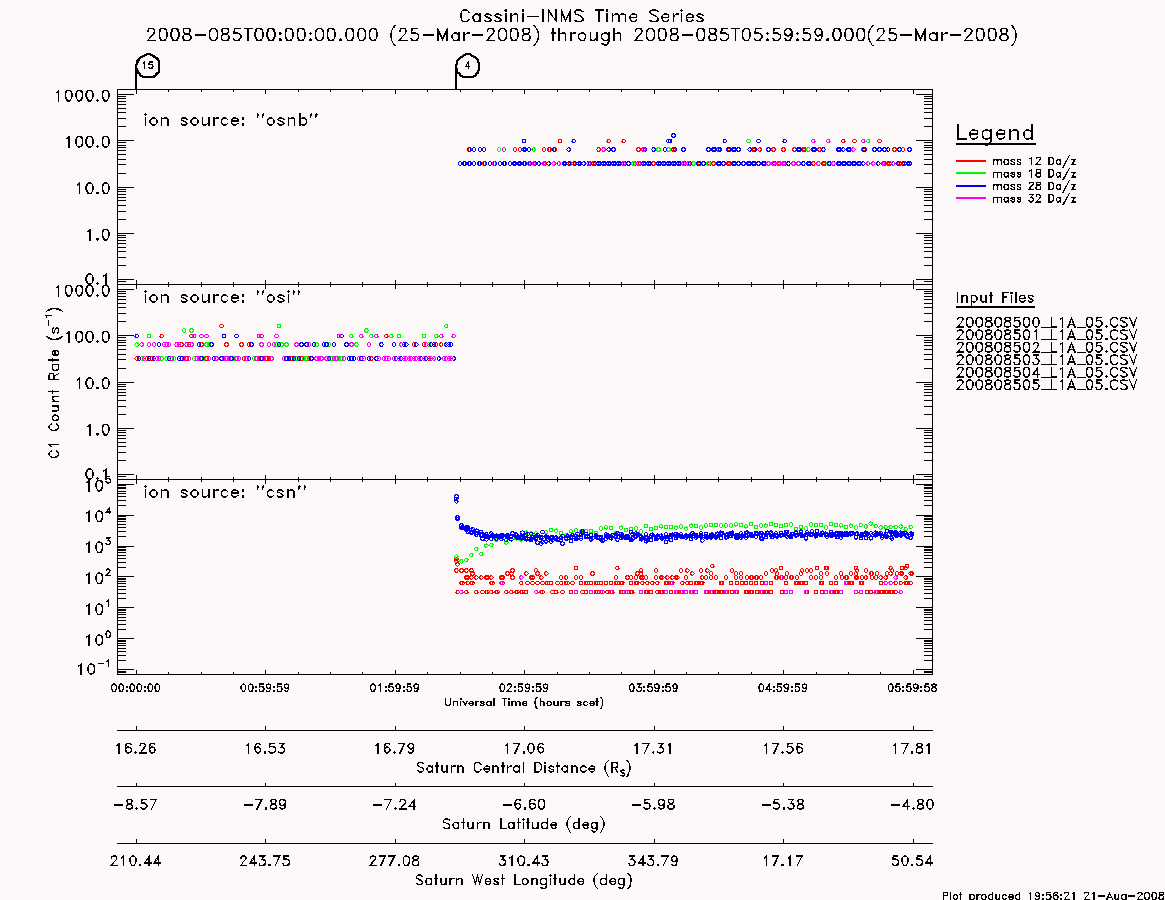Screen dimensions: 1165x900
Task: Click the green mass 18 Da/z legend line
Action: click(x=970, y=174)
